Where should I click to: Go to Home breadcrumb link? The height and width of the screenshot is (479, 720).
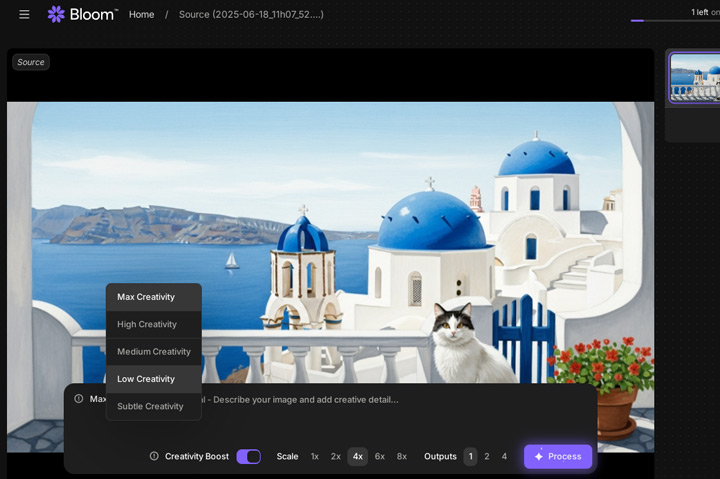click(141, 15)
